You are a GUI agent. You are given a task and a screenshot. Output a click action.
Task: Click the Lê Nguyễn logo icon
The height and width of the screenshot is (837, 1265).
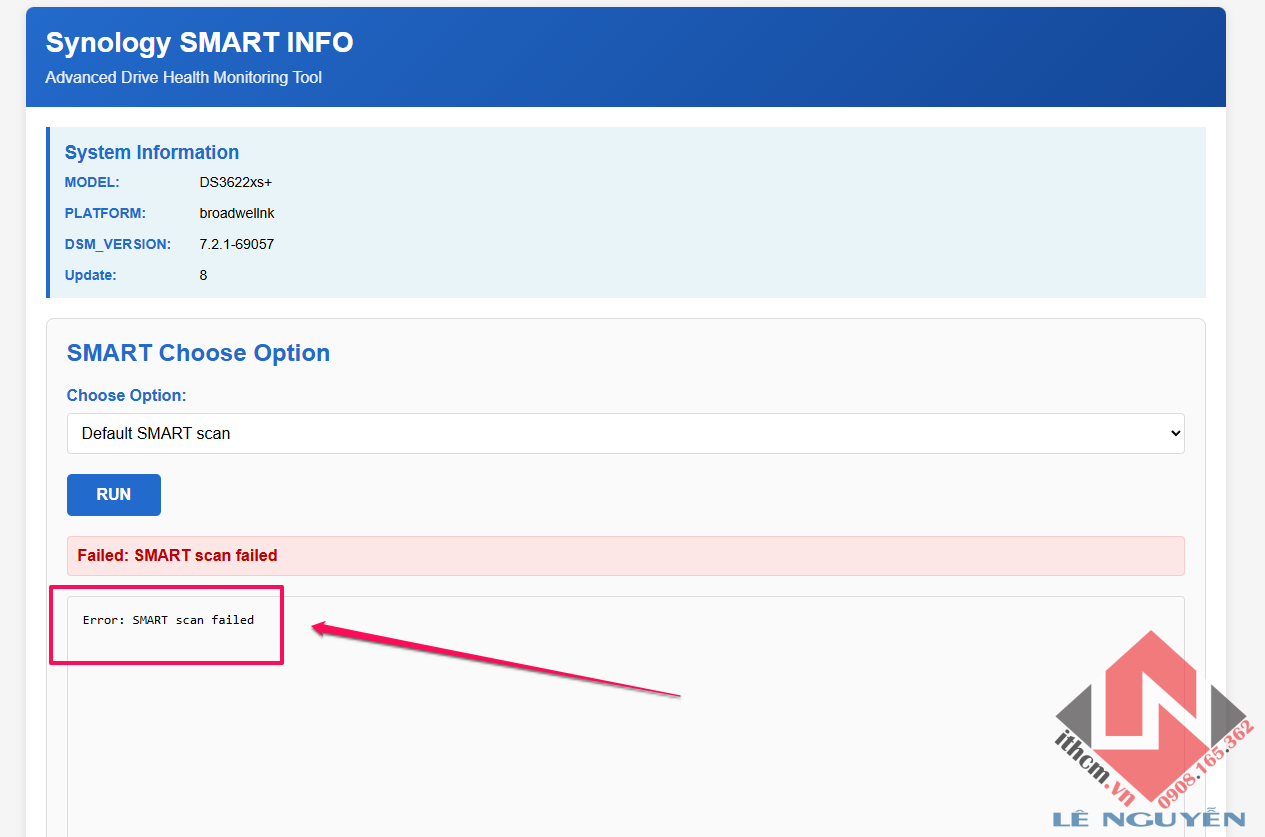(x=1150, y=710)
